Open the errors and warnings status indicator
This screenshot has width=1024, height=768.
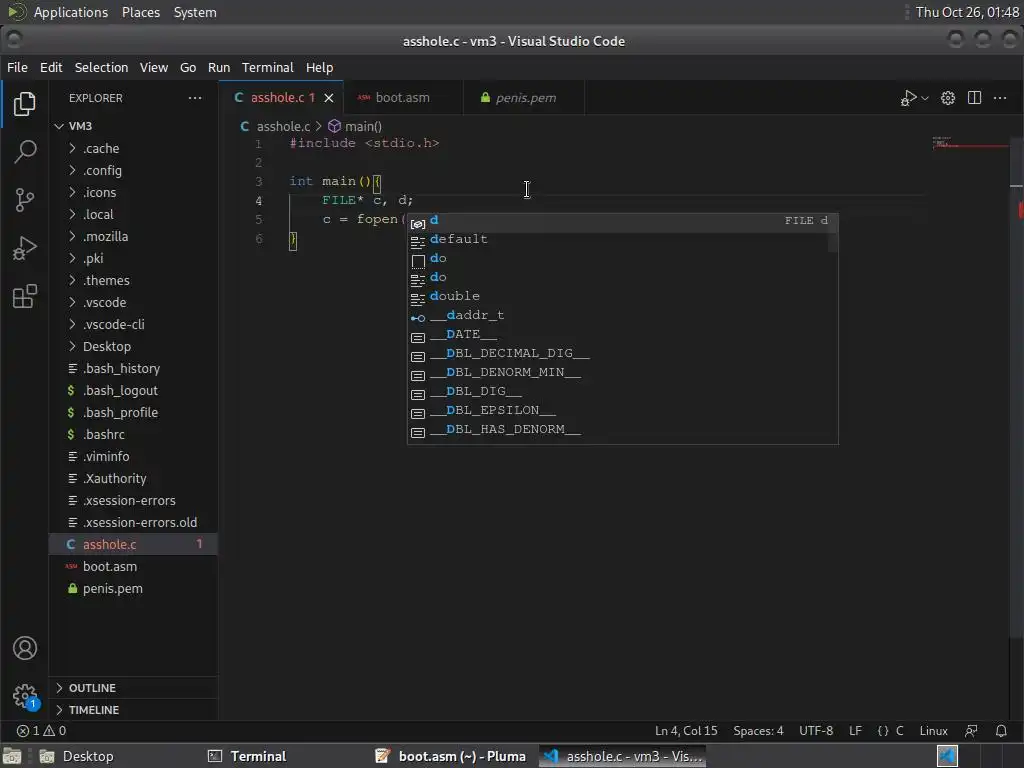pos(41,731)
